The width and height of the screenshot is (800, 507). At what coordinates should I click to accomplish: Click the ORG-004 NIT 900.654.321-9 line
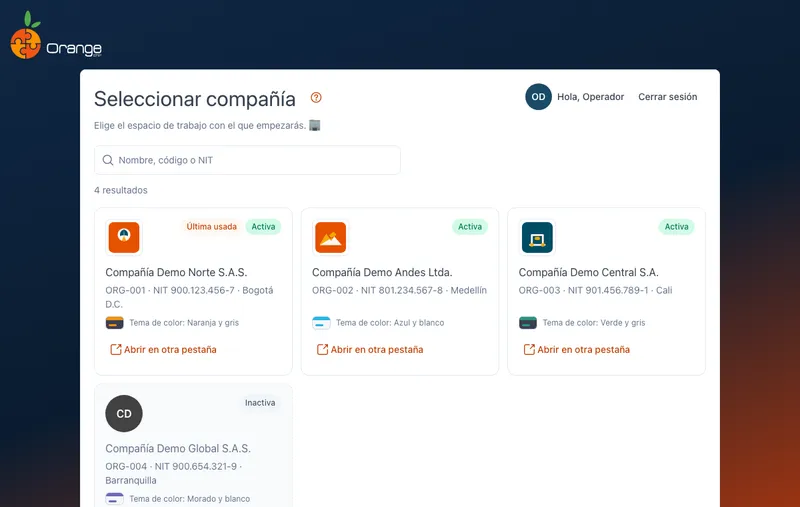[173, 473]
